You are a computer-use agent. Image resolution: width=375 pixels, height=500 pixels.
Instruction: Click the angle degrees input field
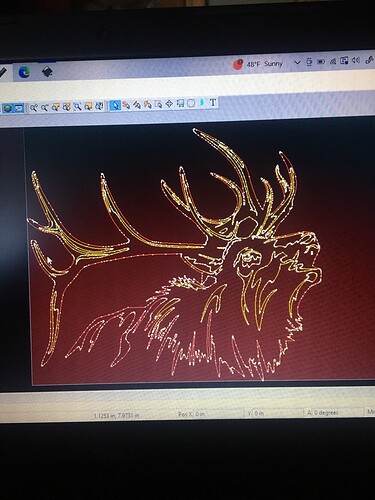click(x=338, y=412)
